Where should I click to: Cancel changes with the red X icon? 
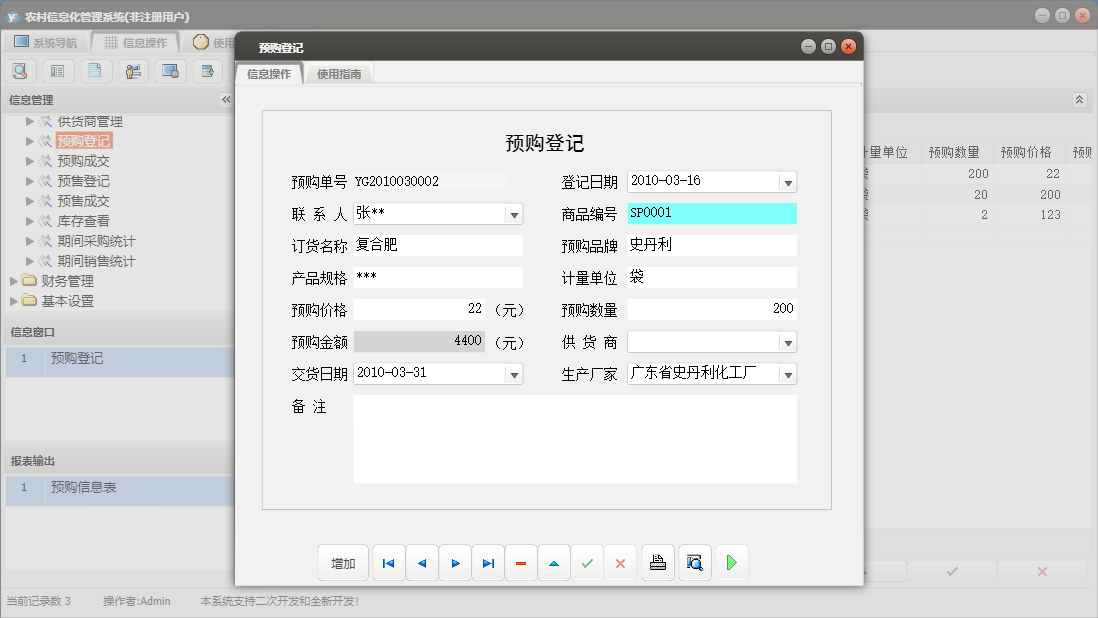pyautogui.click(x=620, y=562)
